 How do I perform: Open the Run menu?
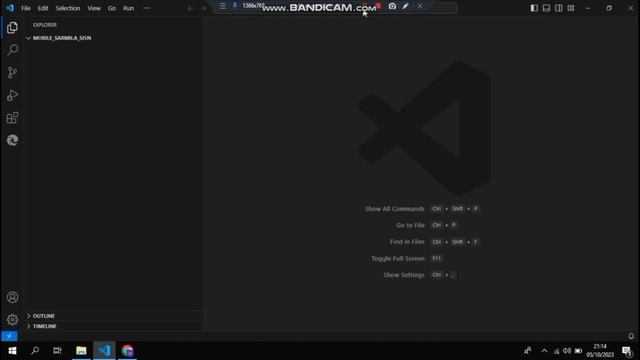click(x=128, y=8)
